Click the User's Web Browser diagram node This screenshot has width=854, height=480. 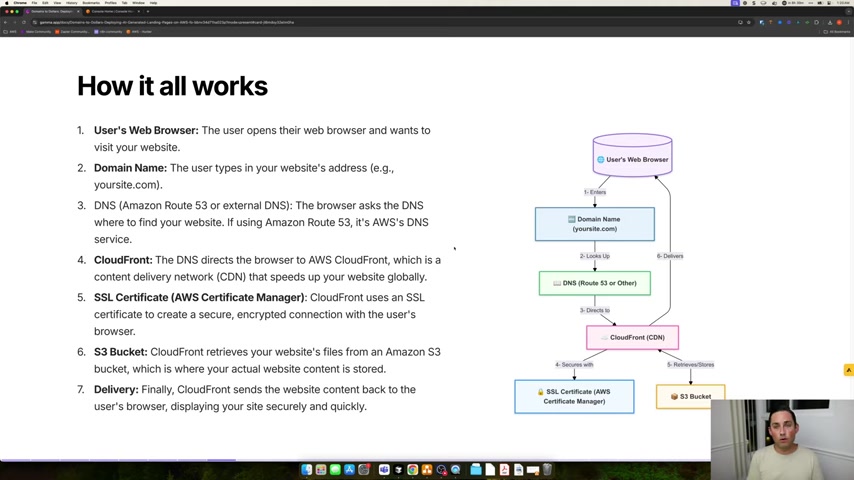point(632,156)
